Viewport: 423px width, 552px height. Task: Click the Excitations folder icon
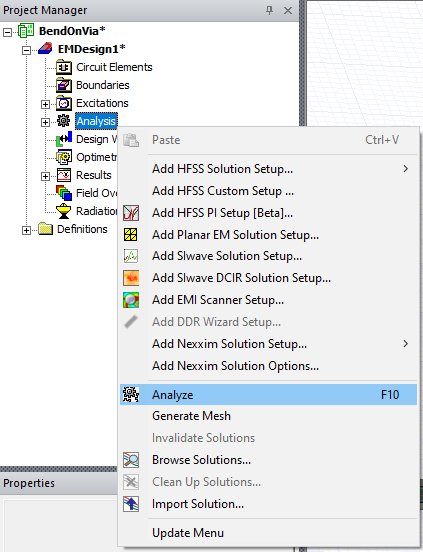click(x=64, y=103)
